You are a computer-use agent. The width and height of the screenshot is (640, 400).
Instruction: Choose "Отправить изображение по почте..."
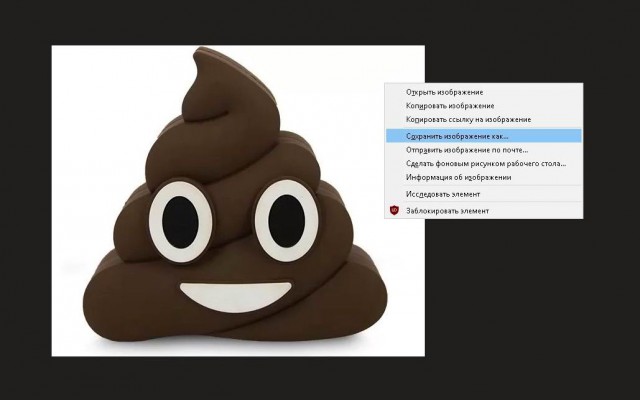click(483, 150)
